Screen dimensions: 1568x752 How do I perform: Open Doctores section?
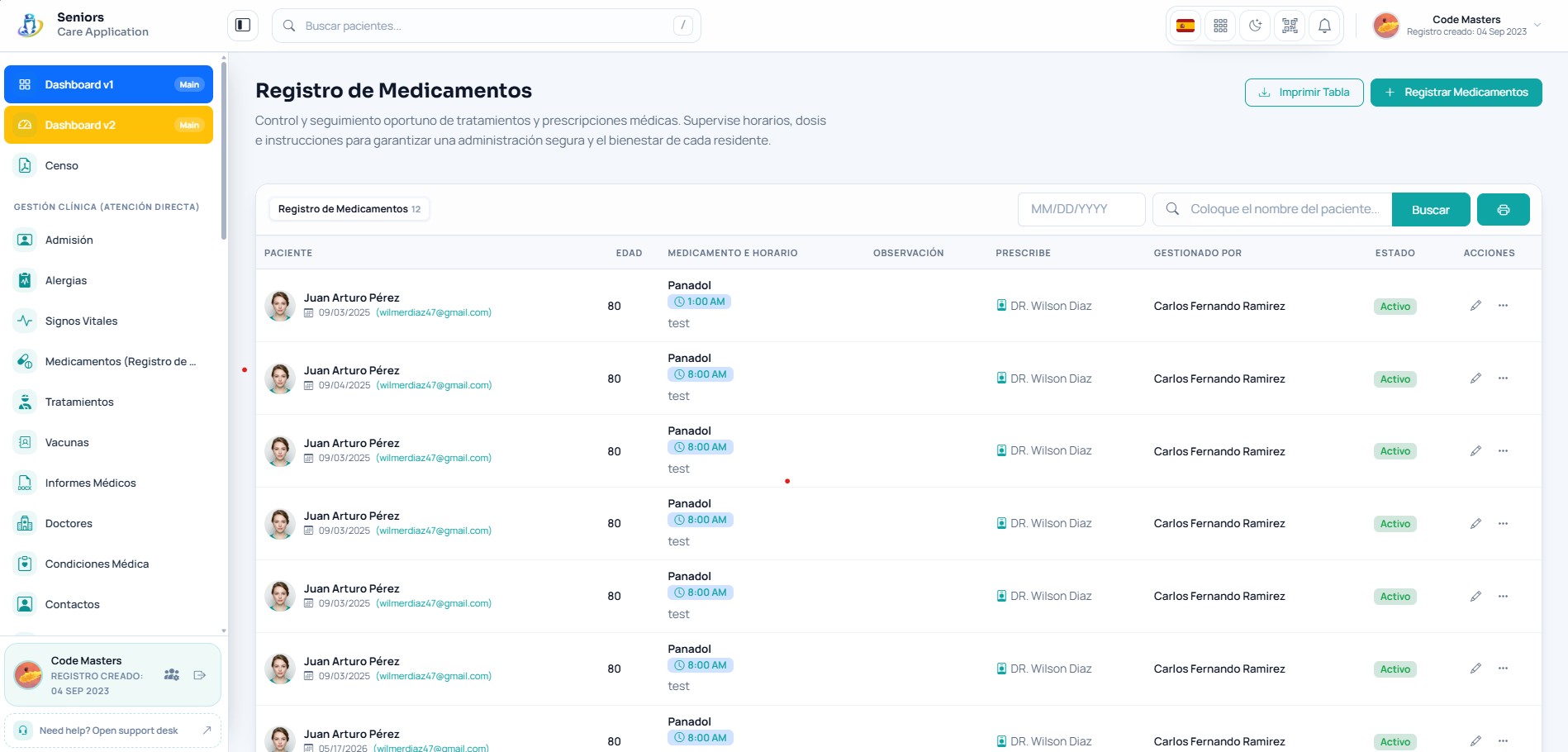pyautogui.click(x=108, y=523)
